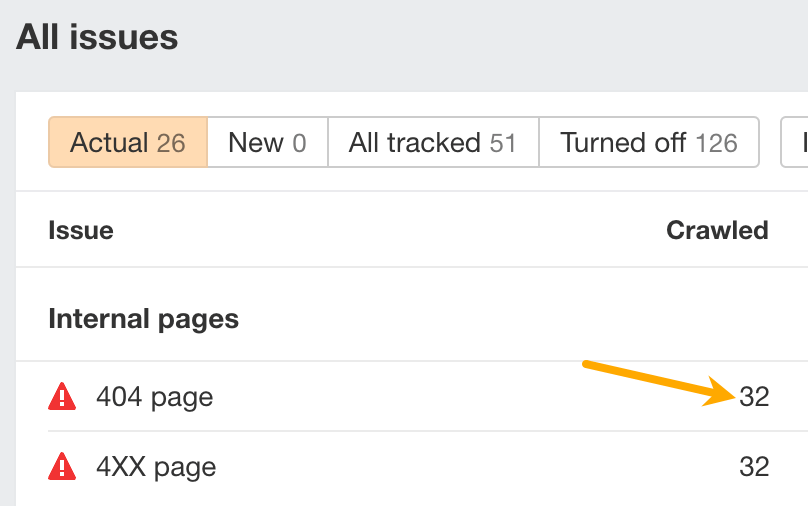Open the 4XX page issue

156,466
